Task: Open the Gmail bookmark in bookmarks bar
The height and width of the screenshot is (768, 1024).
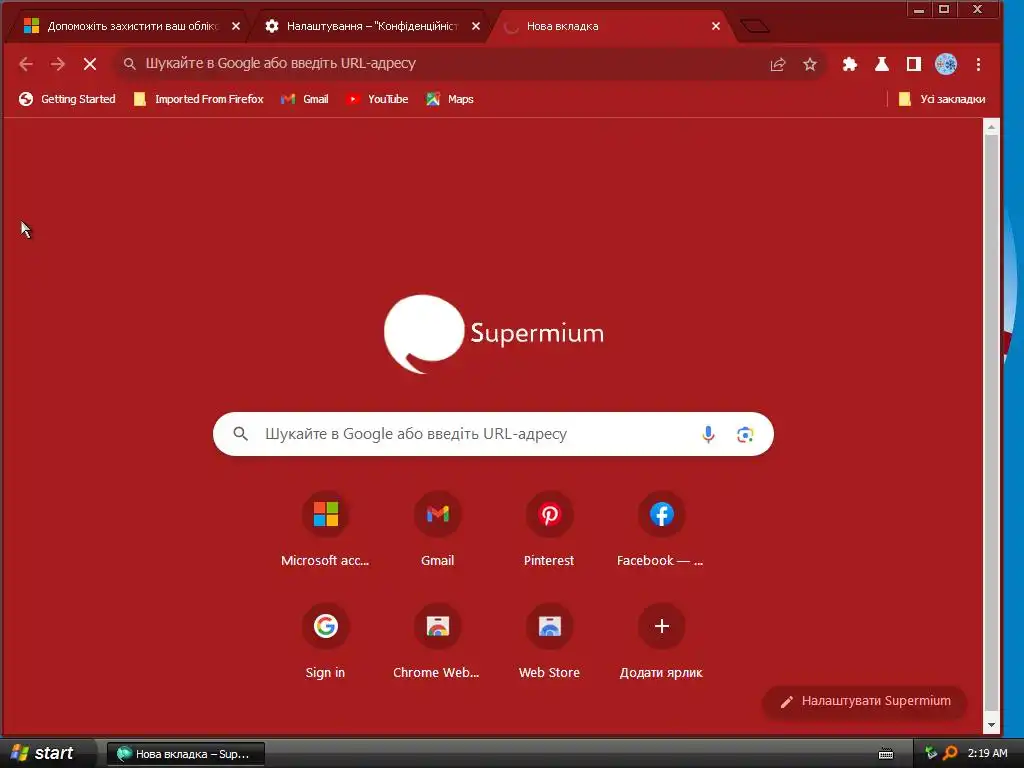Action: pos(305,99)
